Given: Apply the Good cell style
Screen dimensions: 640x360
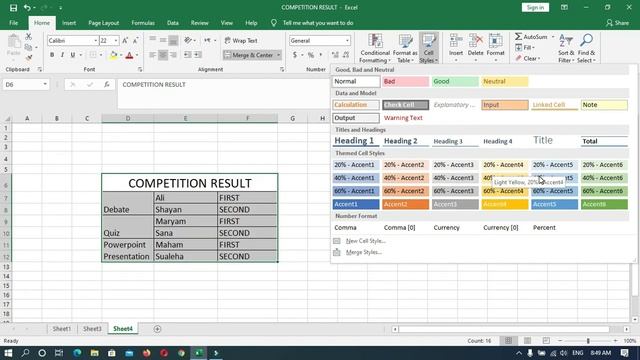Looking at the screenshot, I should tap(455, 82).
